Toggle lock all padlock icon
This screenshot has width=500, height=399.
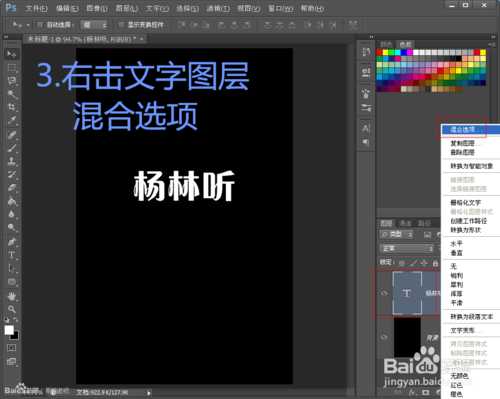coord(435,263)
